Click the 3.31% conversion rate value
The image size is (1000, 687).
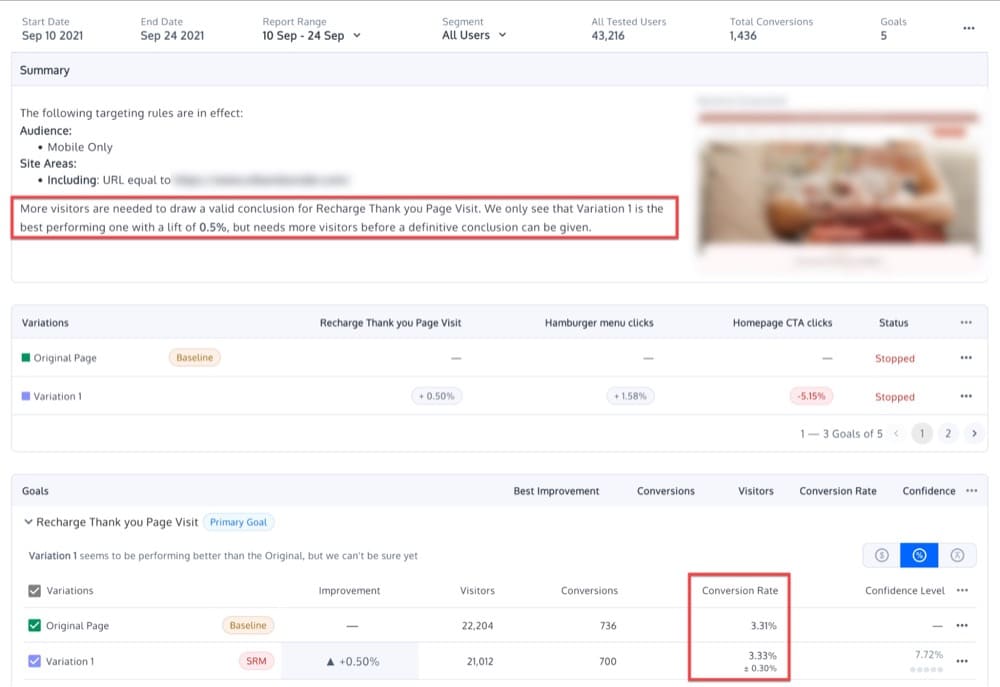pyautogui.click(x=763, y=626)
